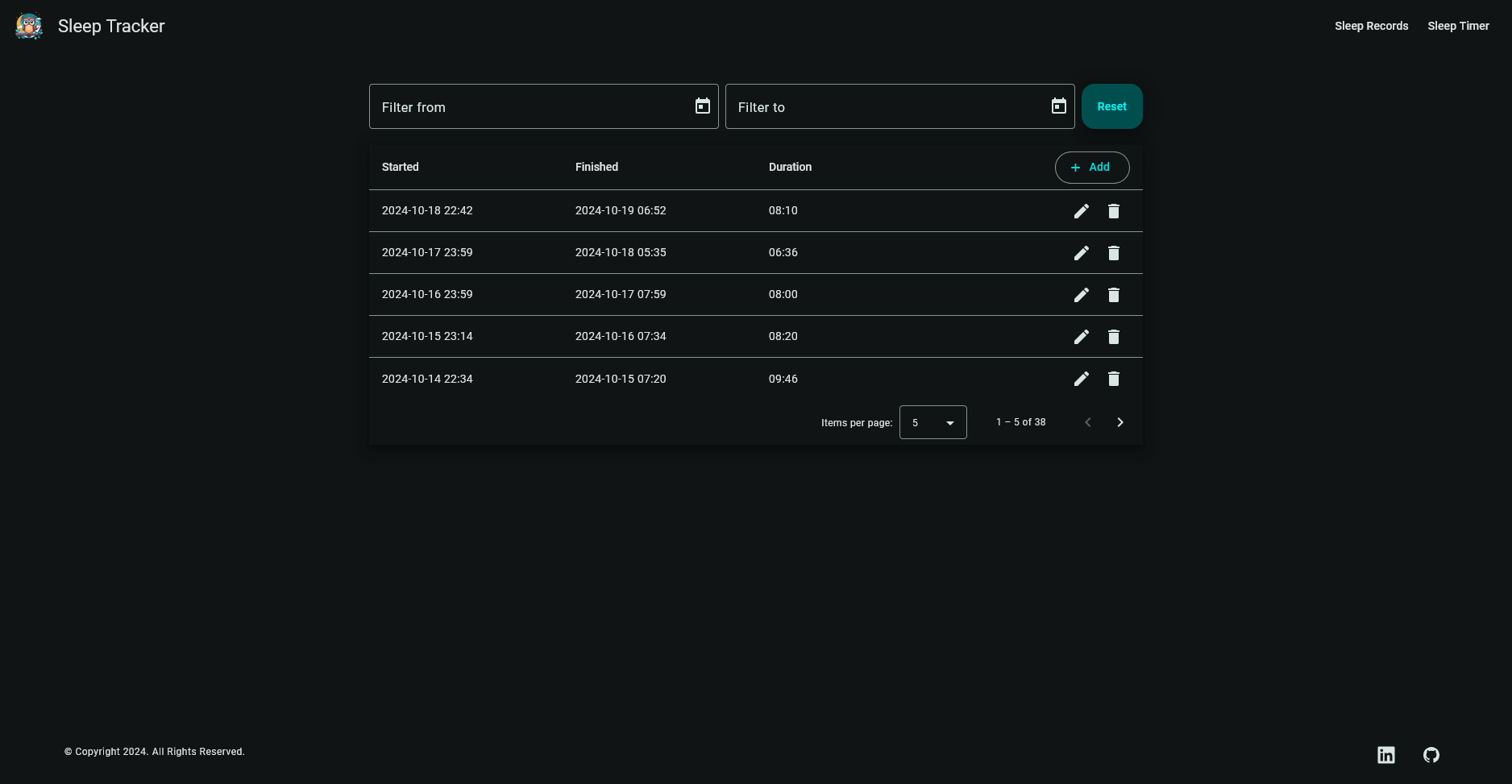Edit the record started 2024-10-15 23:14
Screen dimensions: 1512x784
point(1081,337)
